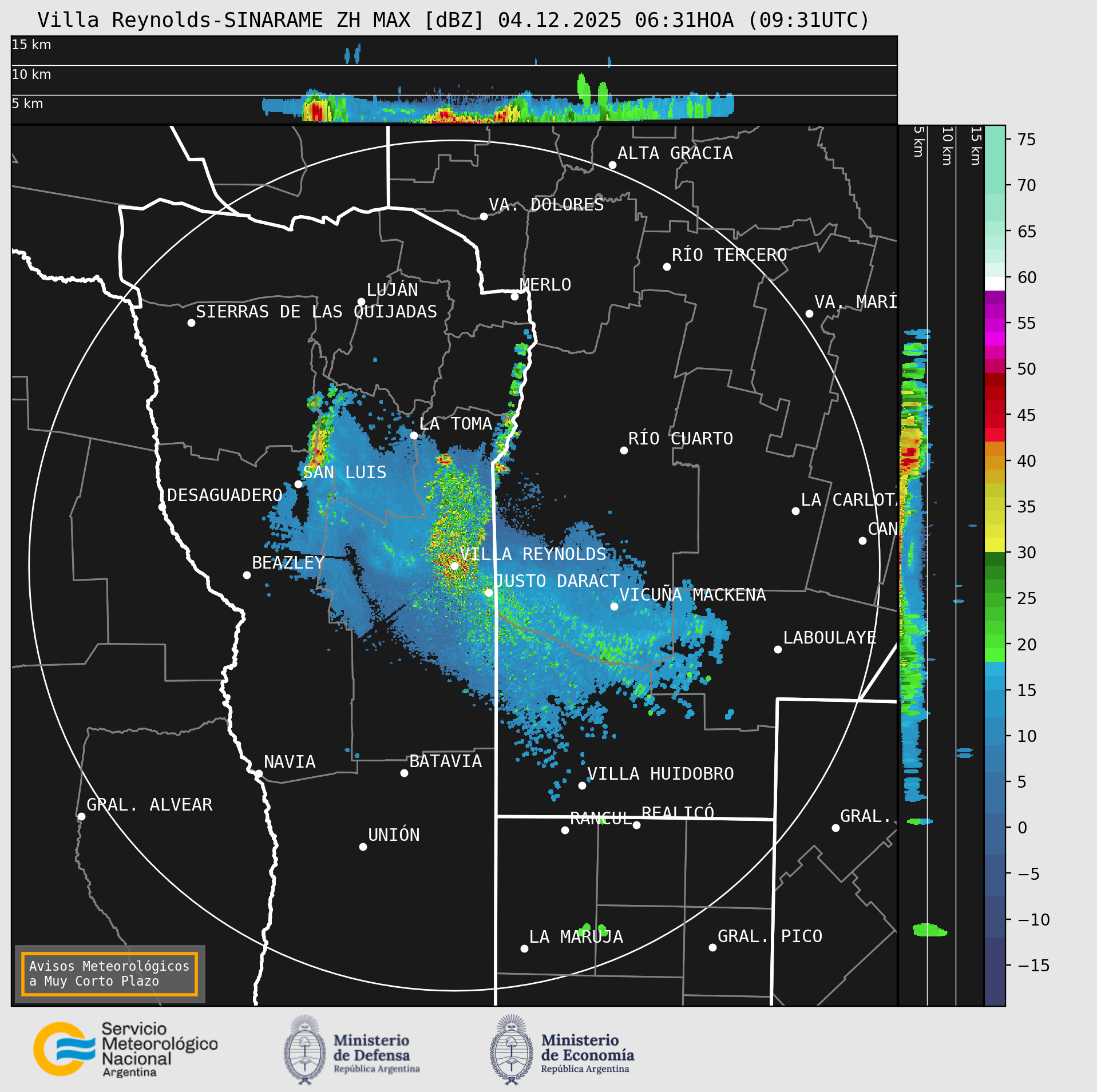The image size is (1097, 1092).
Task: Click the RÍO TERCERO label
Action: click(x=729, y=255)
